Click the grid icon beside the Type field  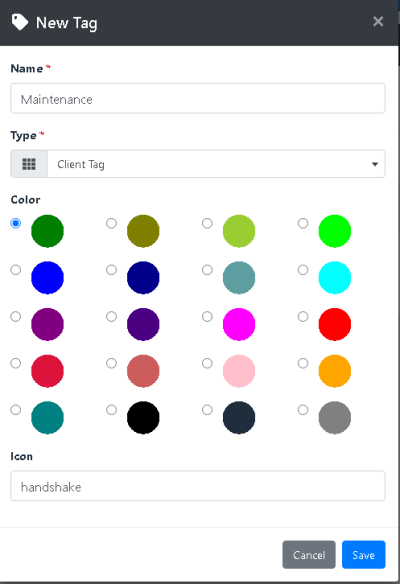pos(29,164)
